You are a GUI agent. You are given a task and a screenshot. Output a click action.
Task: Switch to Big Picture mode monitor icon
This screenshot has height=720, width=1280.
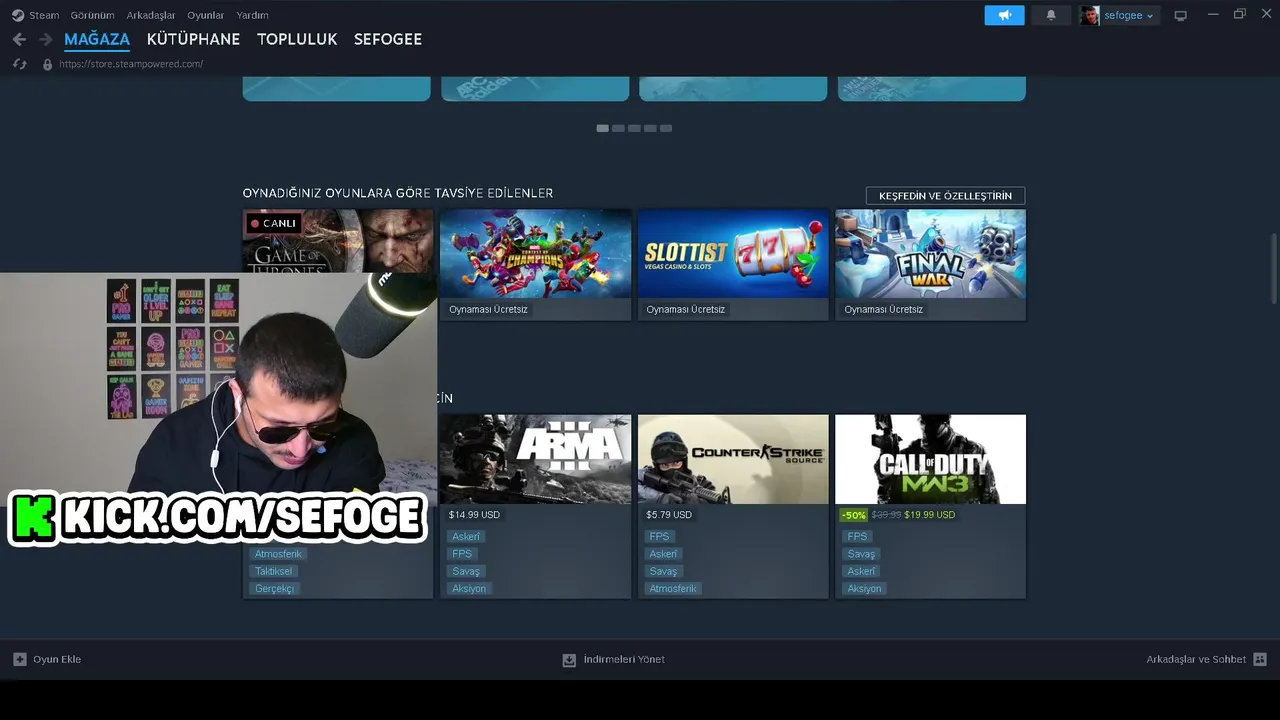pos(1181,15)
